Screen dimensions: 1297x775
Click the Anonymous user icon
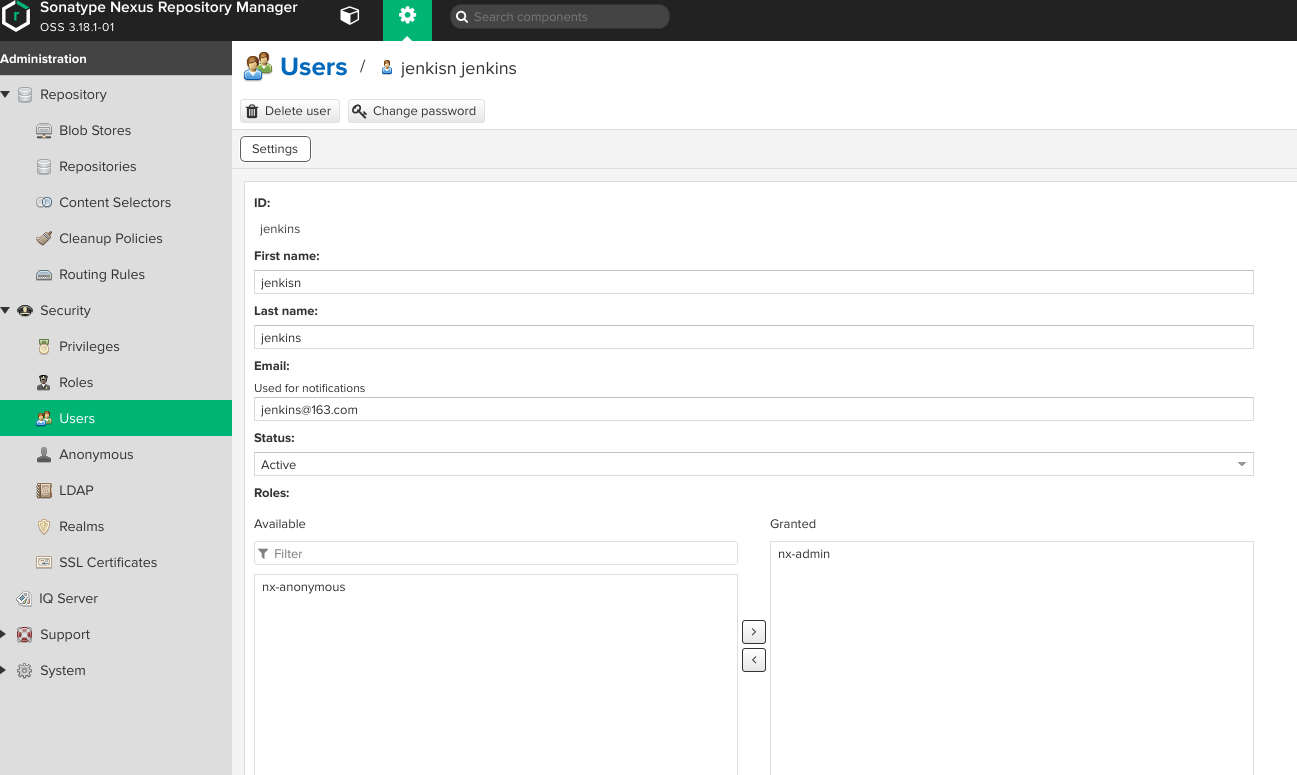(44, 455)
